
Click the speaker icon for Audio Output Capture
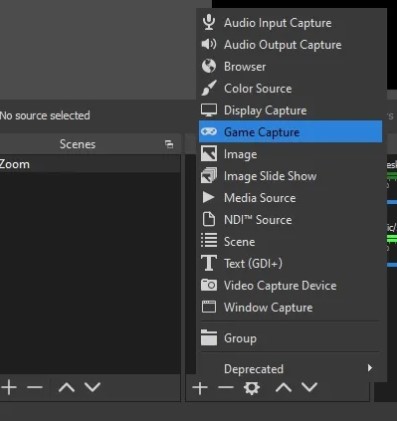[209, 44]
